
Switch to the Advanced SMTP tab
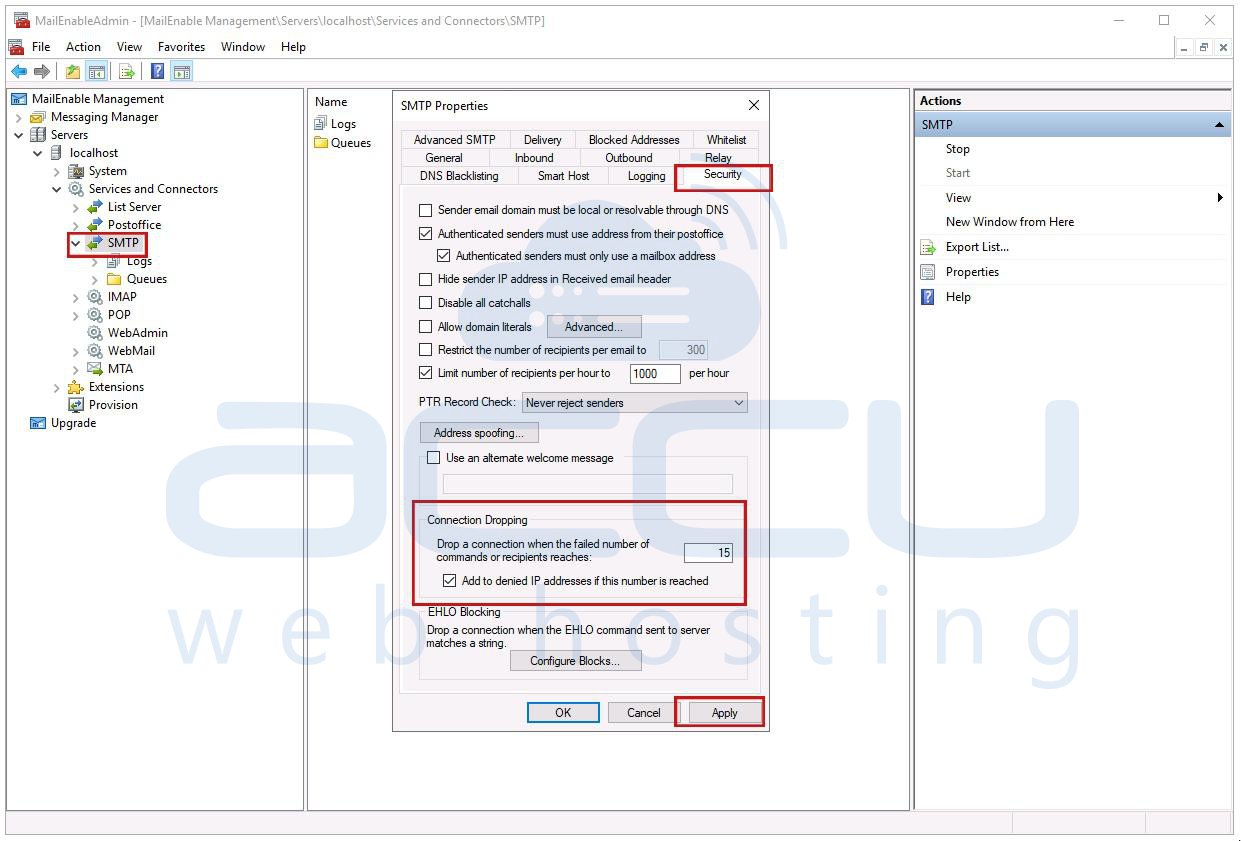click(455, 140)
